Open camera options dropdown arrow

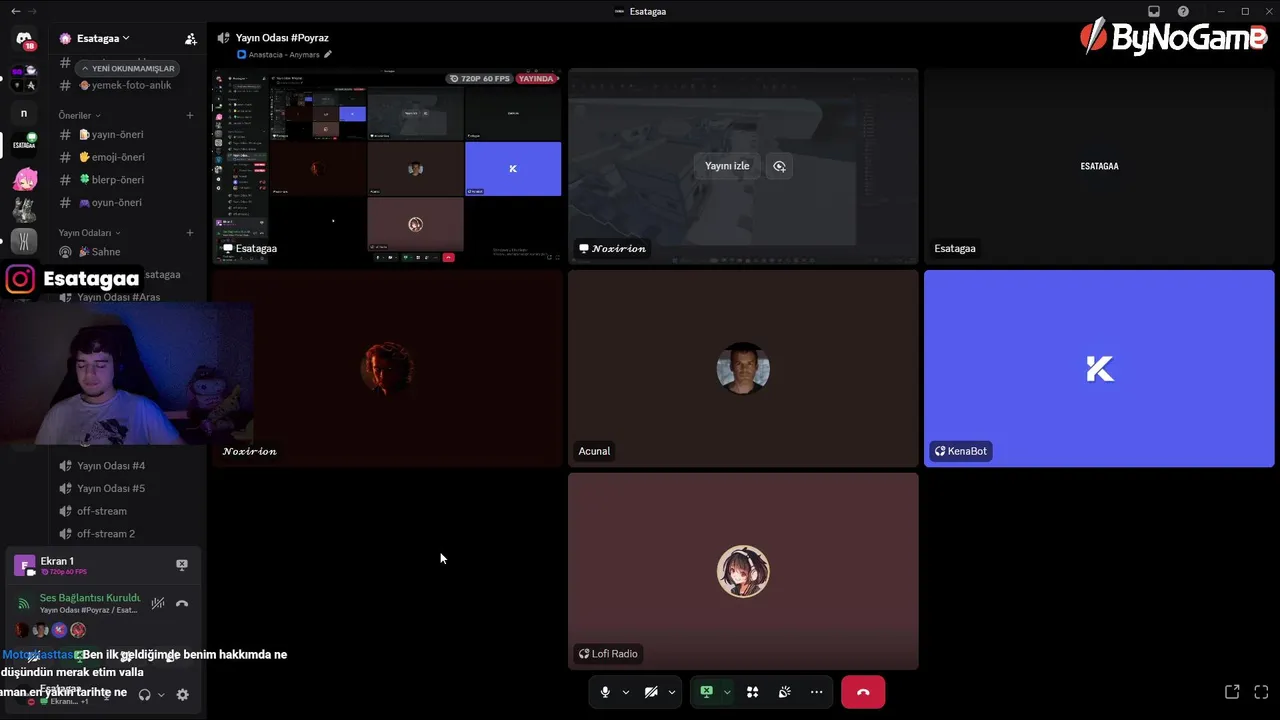[672, 692]
